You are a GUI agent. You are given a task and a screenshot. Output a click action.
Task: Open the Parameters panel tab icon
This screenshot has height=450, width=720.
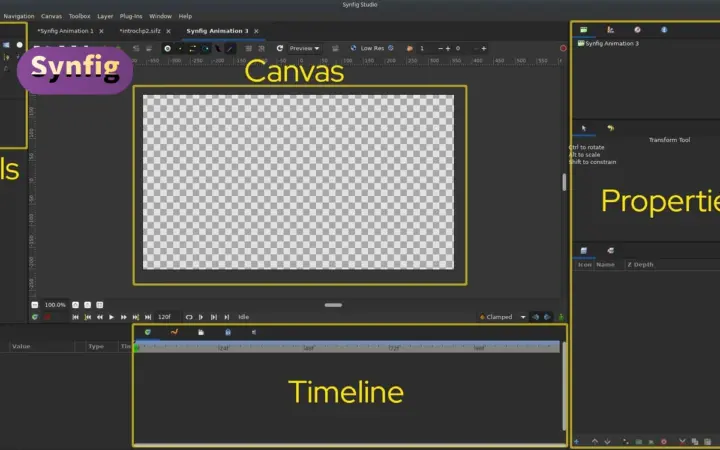click(147, 332)
